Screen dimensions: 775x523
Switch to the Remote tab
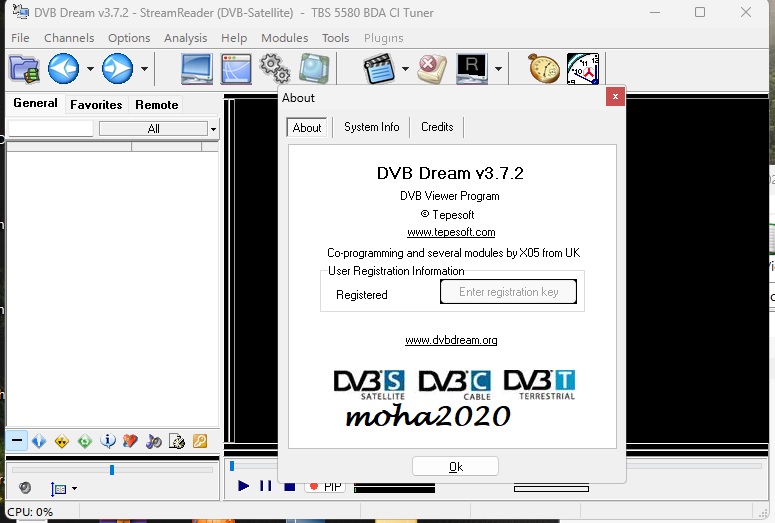point(157,105)
